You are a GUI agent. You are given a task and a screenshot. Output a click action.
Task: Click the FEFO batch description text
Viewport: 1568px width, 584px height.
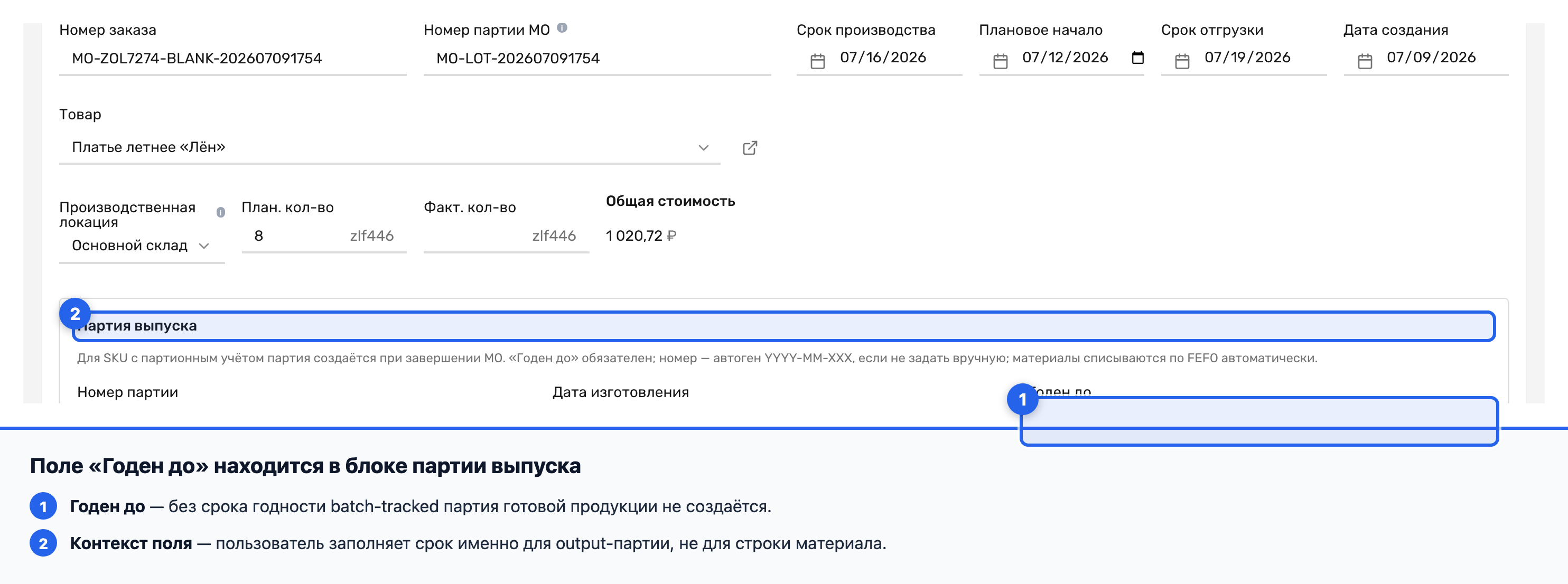[x=697, y=359]
